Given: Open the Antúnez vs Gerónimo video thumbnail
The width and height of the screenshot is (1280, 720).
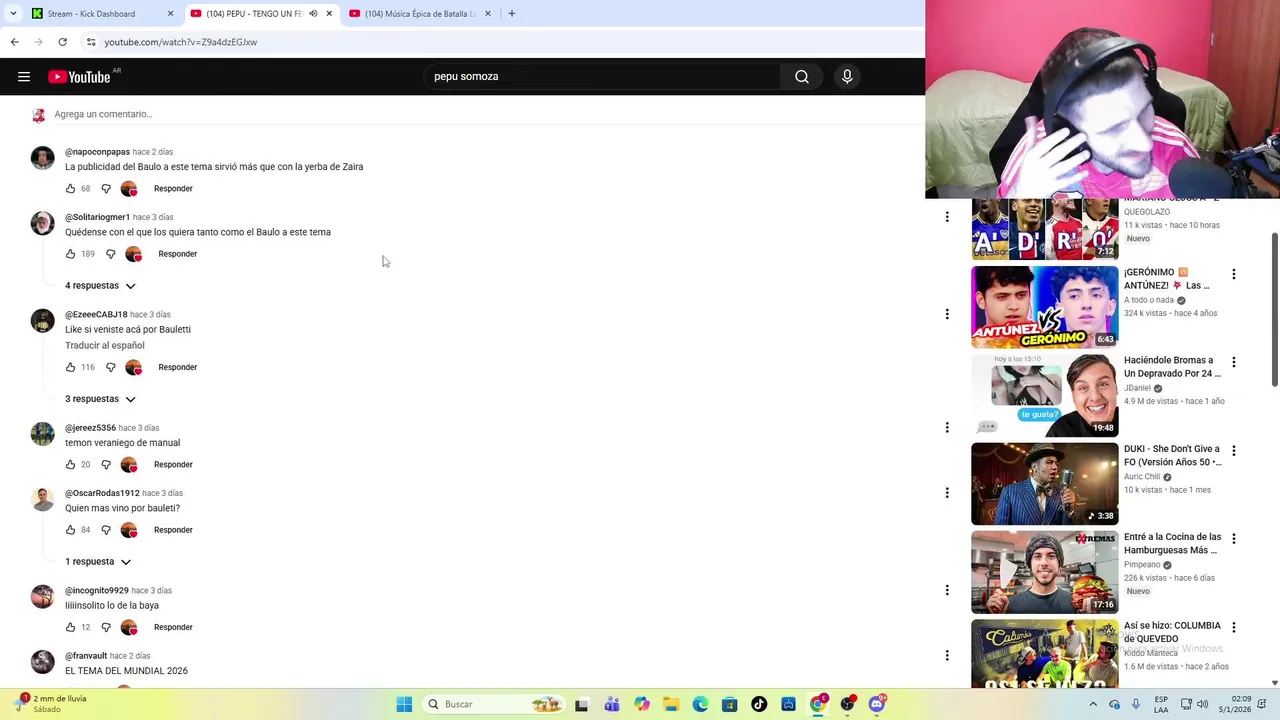Looking at the screenshot, I should (x=1045, y=307).
